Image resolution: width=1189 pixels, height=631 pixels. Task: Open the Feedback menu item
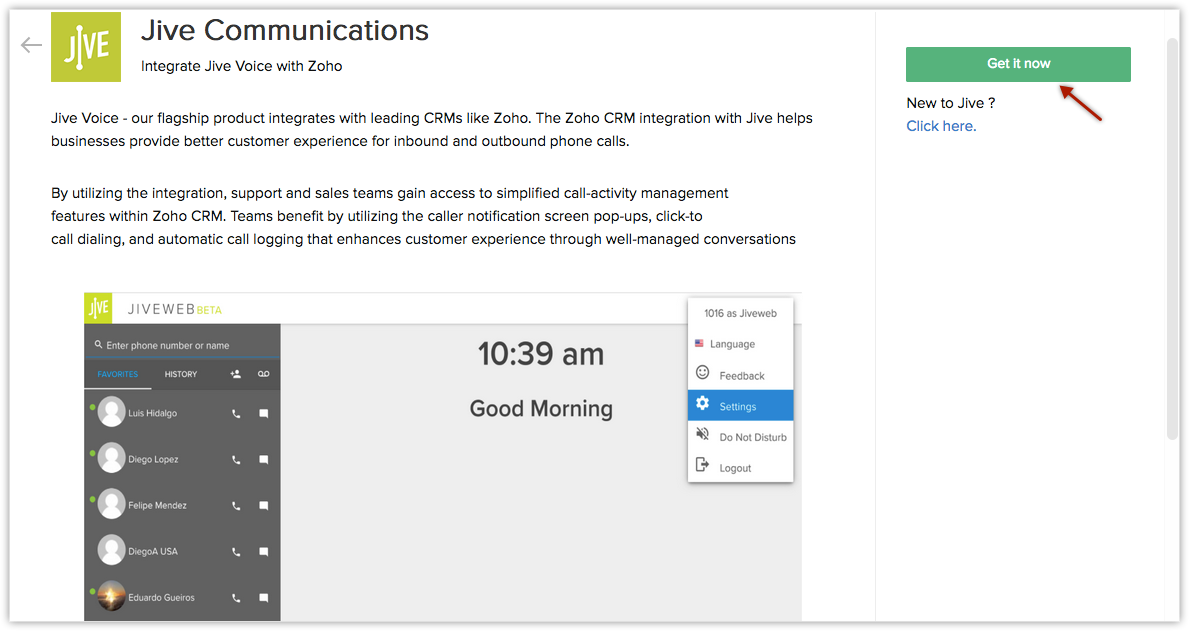[740, 375]
